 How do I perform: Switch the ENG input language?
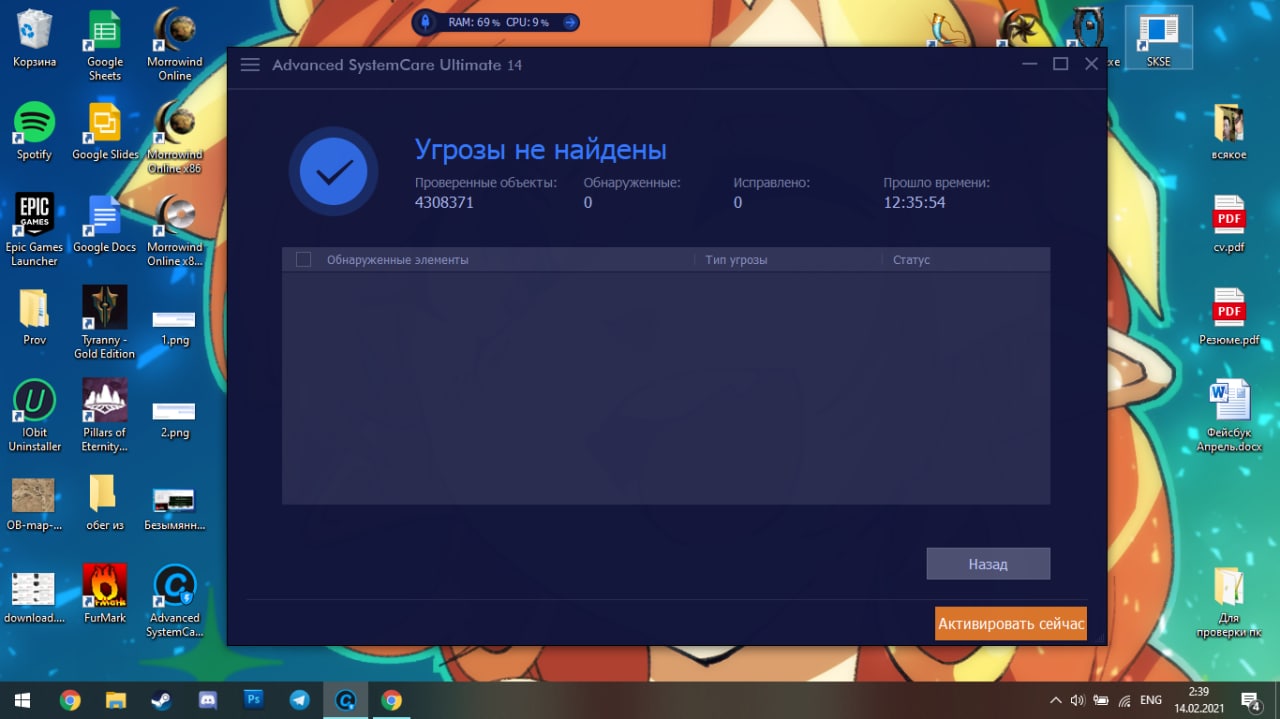pos(1151,700)
